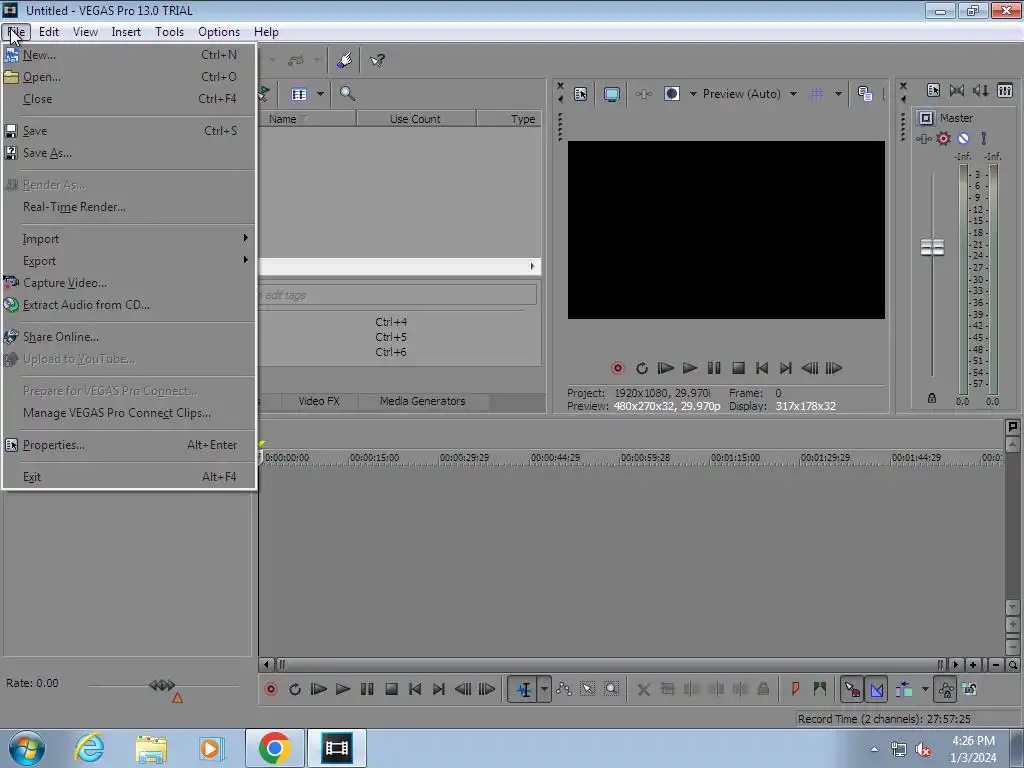Open Project Media views dropdown arrow
Viewport: 1024px width, 768px height.
point(321,94)
